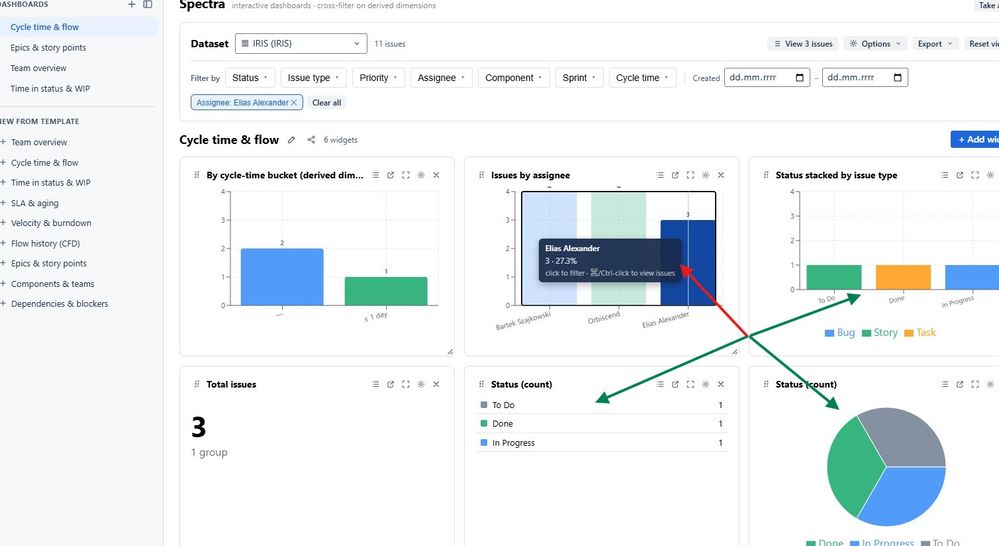Pop out the Issues by assignee widget
This screenshot has width=999, height=546.
[x=675, y=175]
